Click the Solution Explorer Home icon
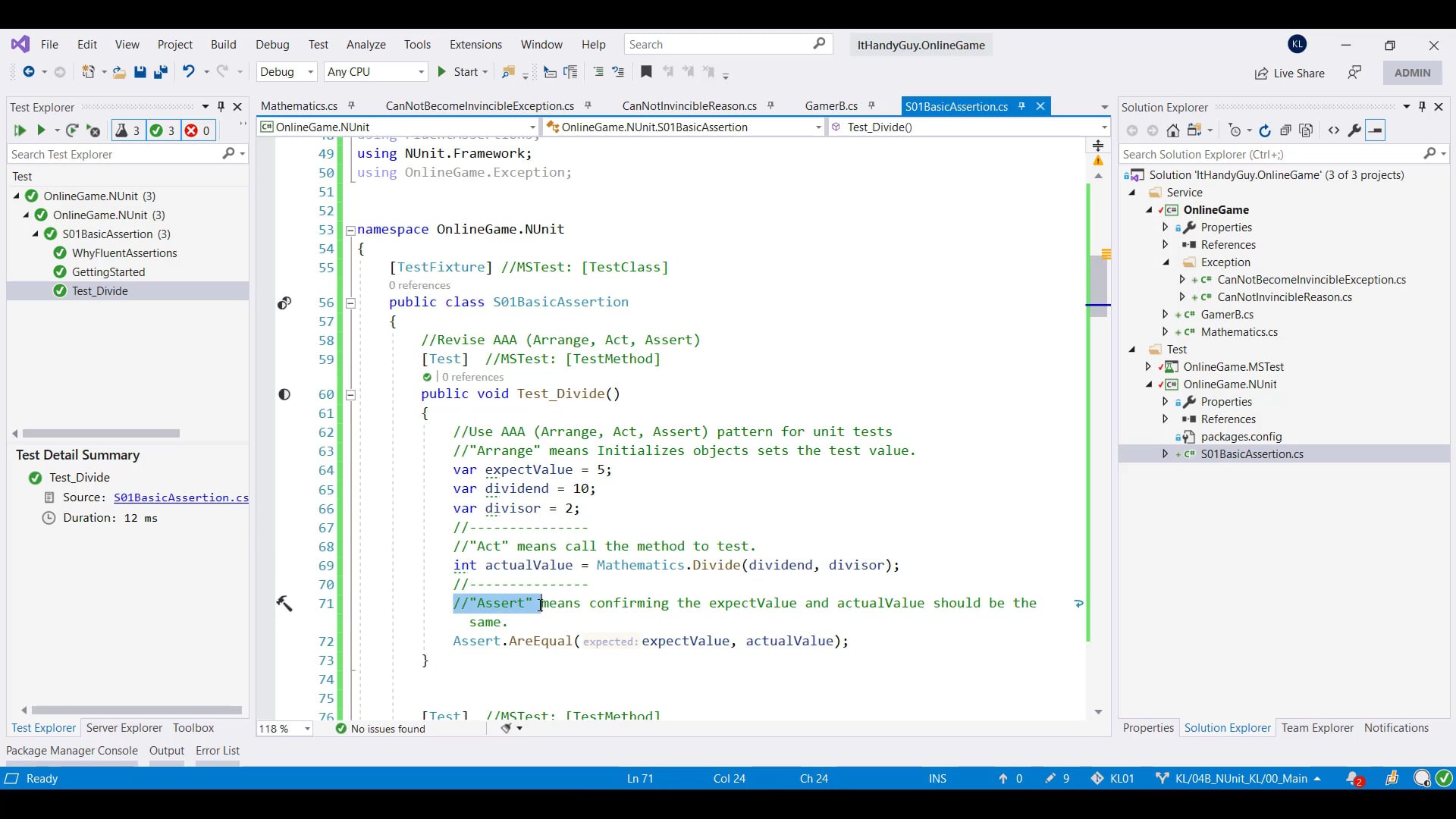The height and width of the screenshot is (819, 1456). tap(1173, 130)
